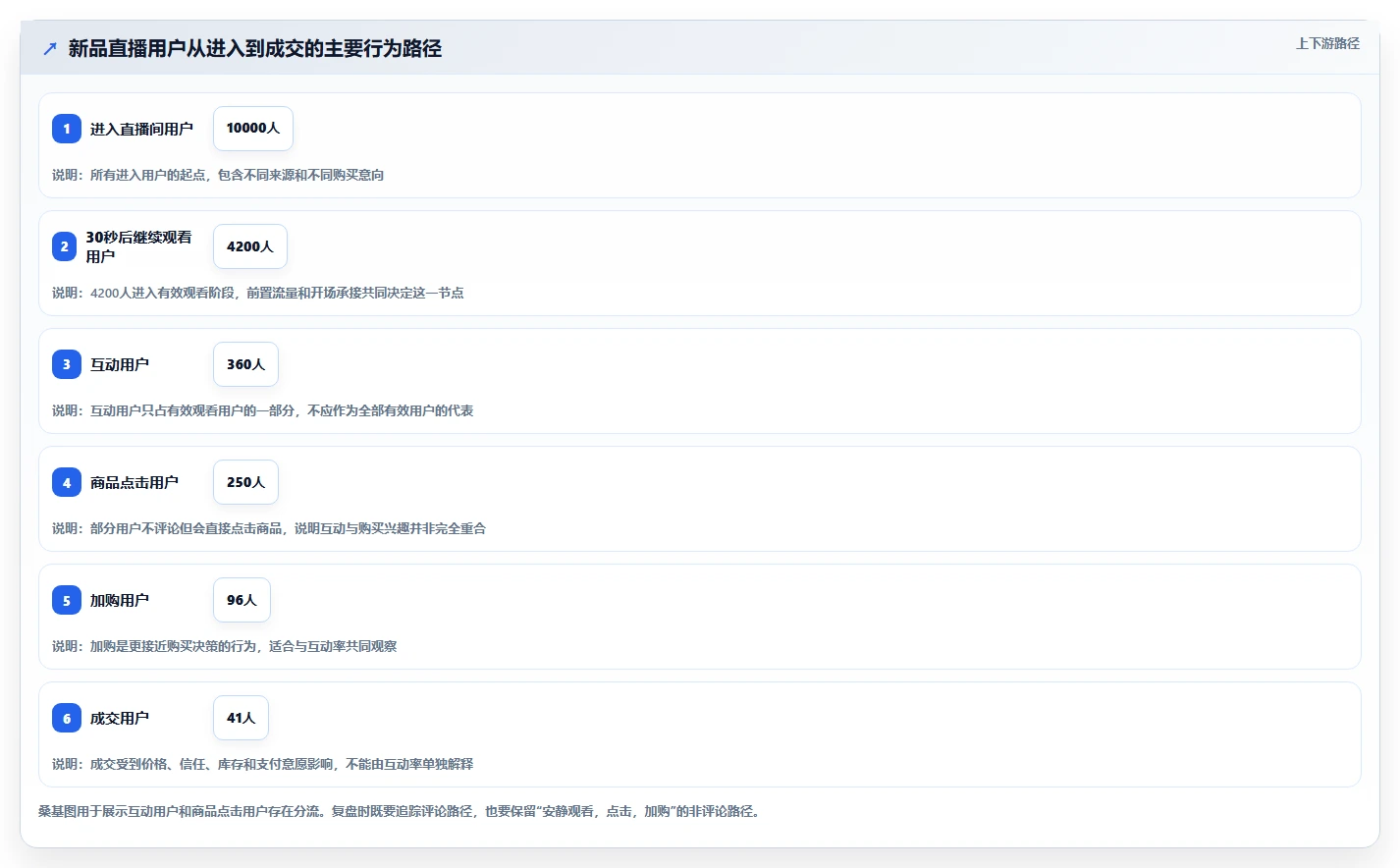
Task: Click the title 新品直播用户从进入到成交的主要行为路径
Action: [x=255, y=48]
